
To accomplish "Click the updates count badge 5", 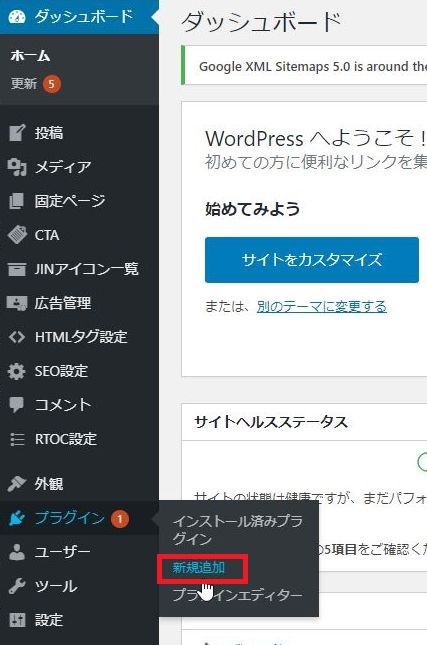I will click(51, 84).
